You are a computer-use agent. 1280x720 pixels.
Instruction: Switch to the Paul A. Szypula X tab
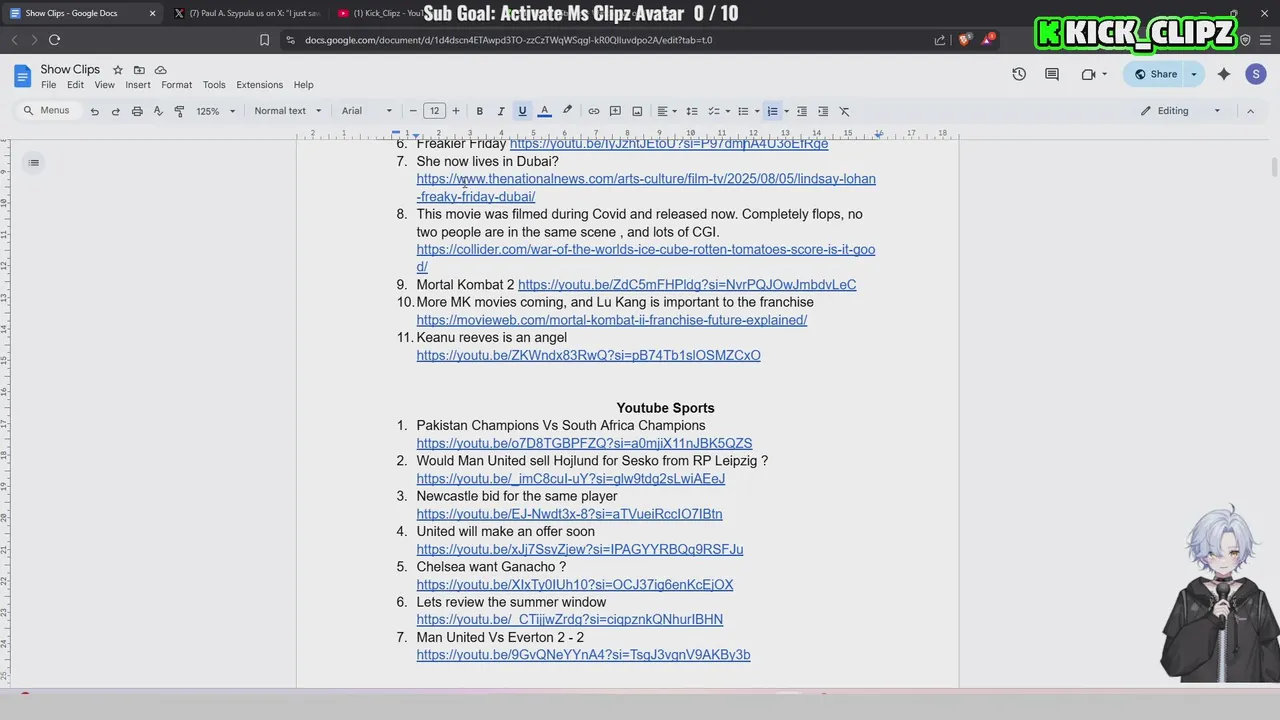(x=246, y=13)
